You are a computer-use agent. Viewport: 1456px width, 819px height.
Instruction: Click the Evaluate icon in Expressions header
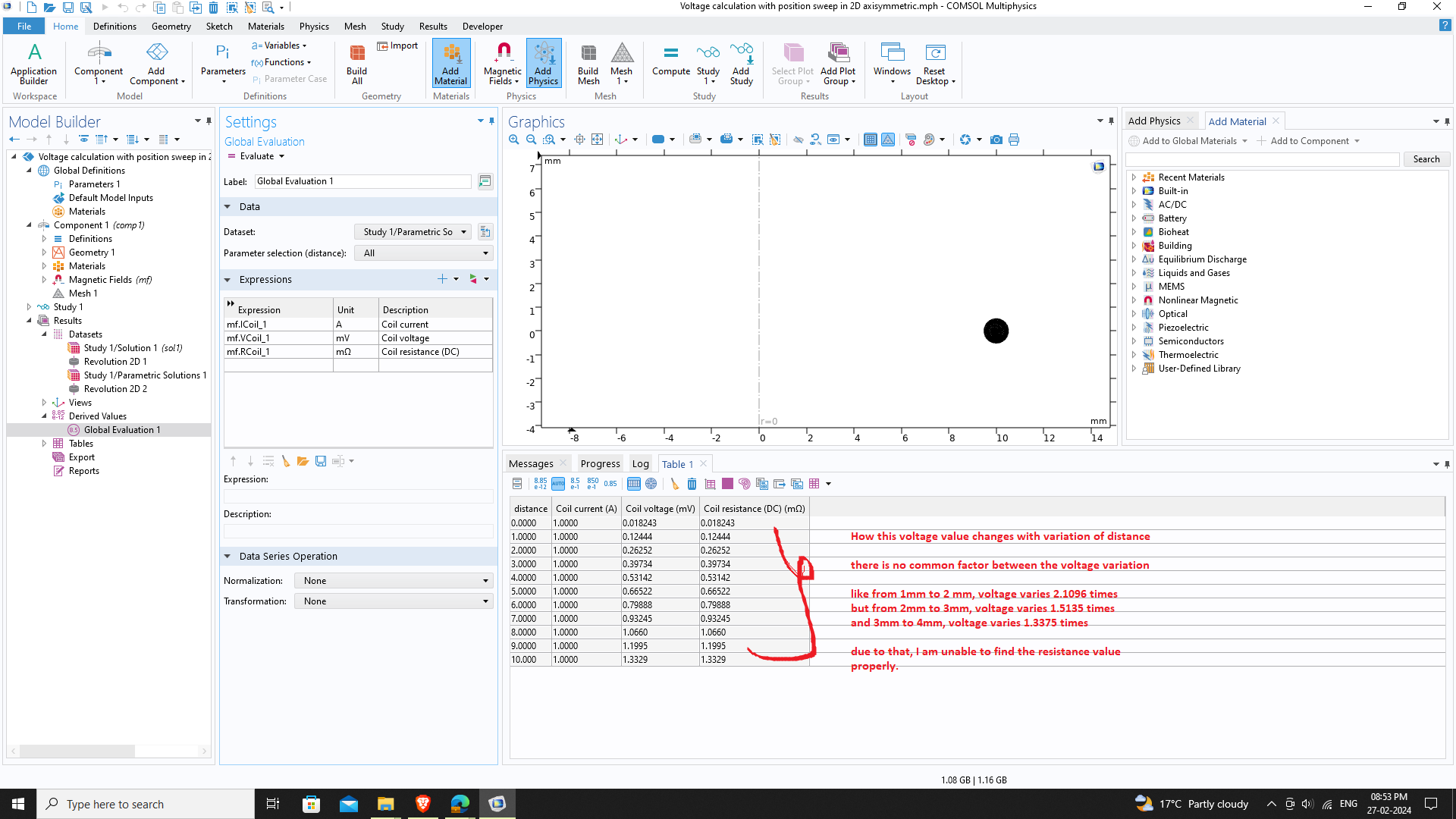click(x=472, y=279)
